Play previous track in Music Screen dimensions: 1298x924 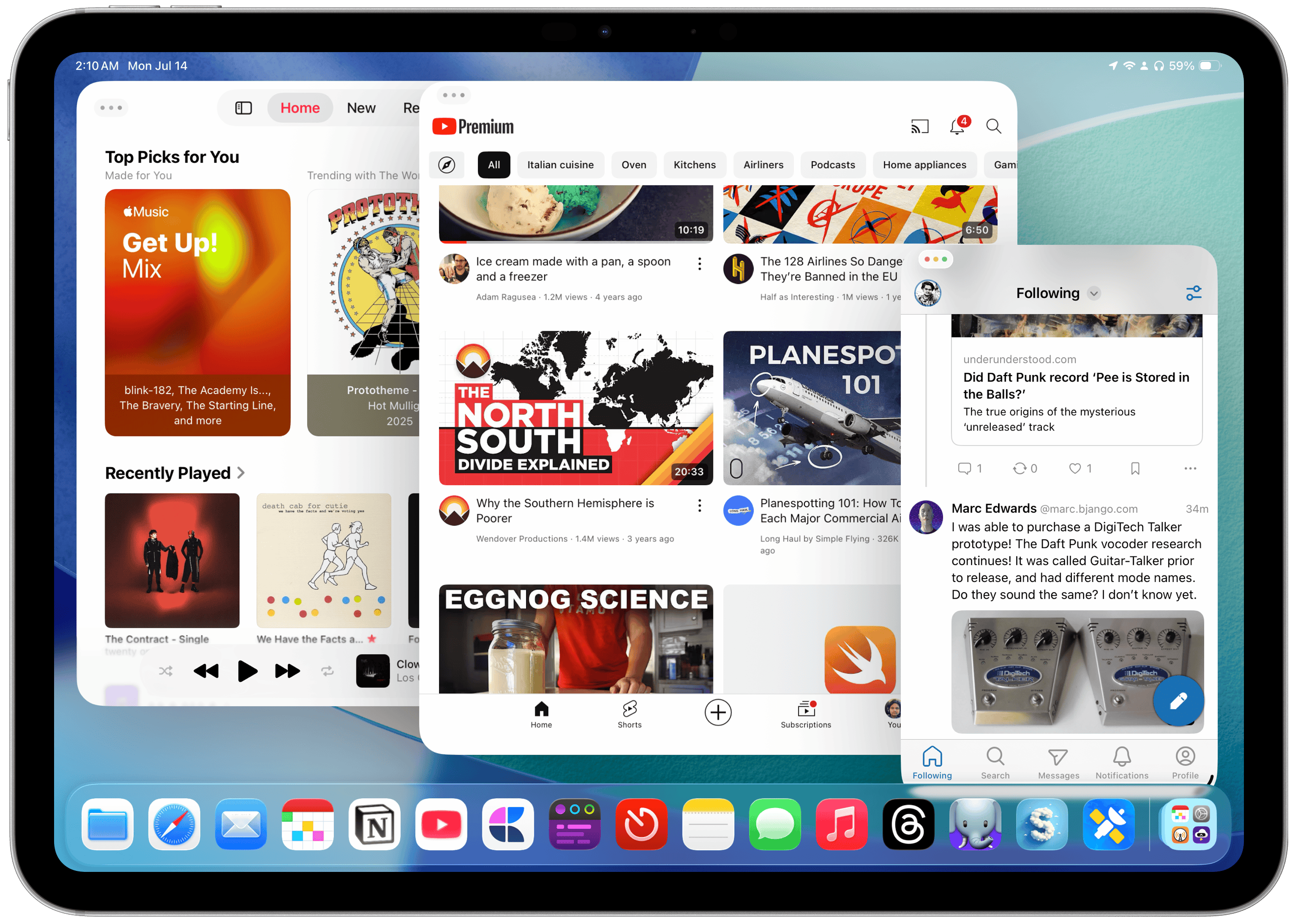(x=206, y=671)
